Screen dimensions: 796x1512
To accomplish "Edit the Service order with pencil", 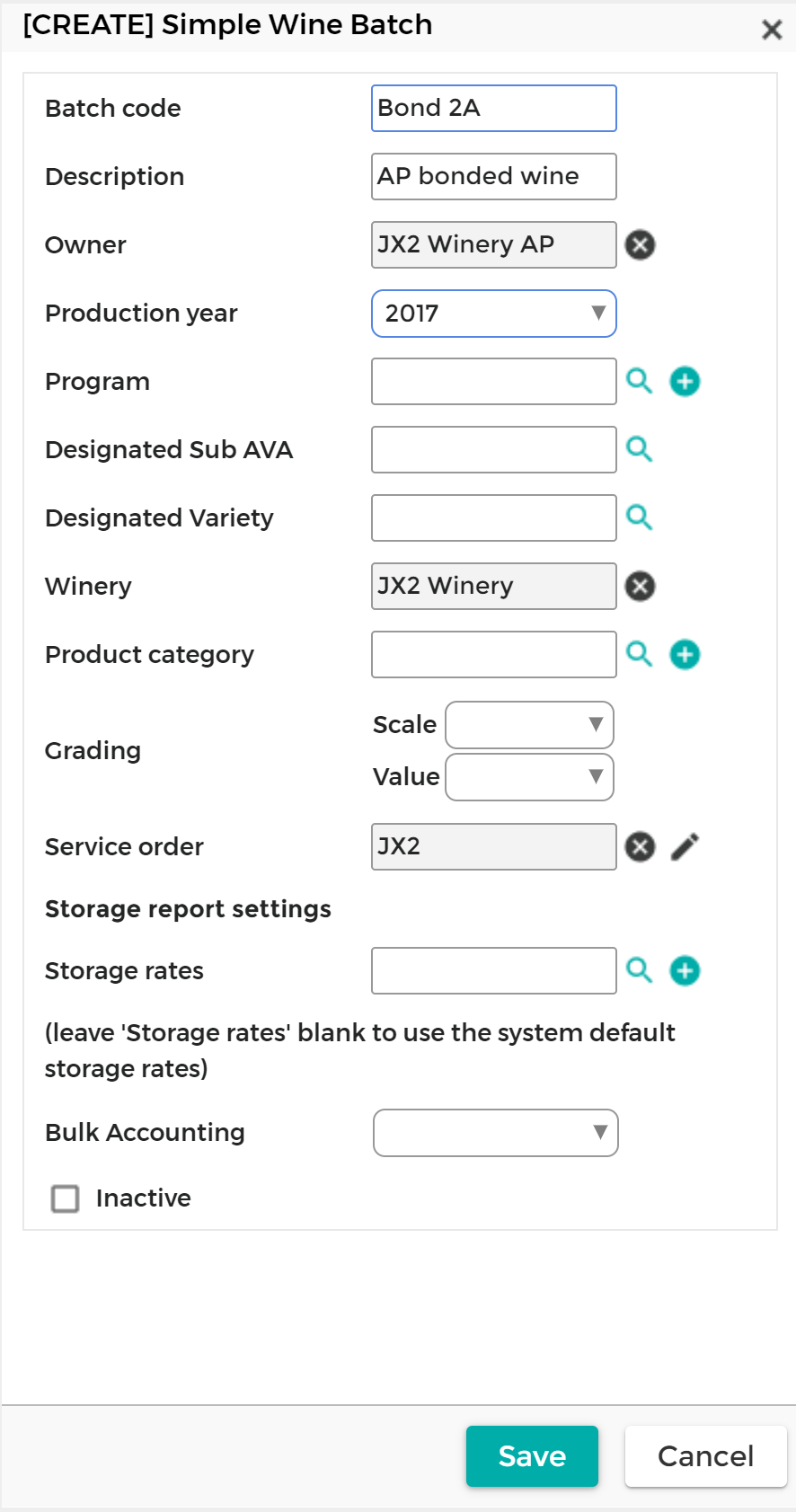I will click(x=685, y=846).
